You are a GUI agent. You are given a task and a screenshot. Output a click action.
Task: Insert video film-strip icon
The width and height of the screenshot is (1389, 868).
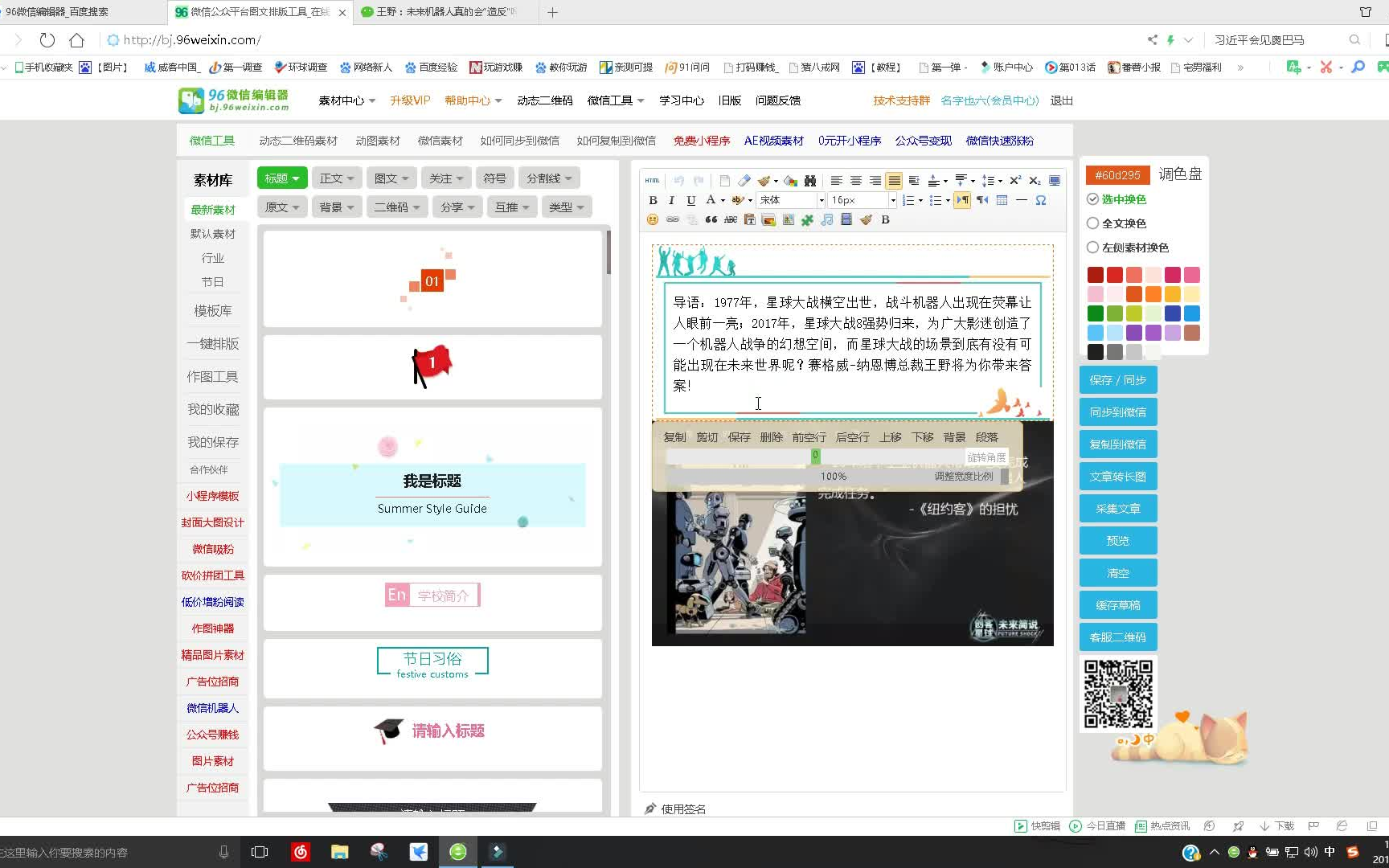point(846,219)
